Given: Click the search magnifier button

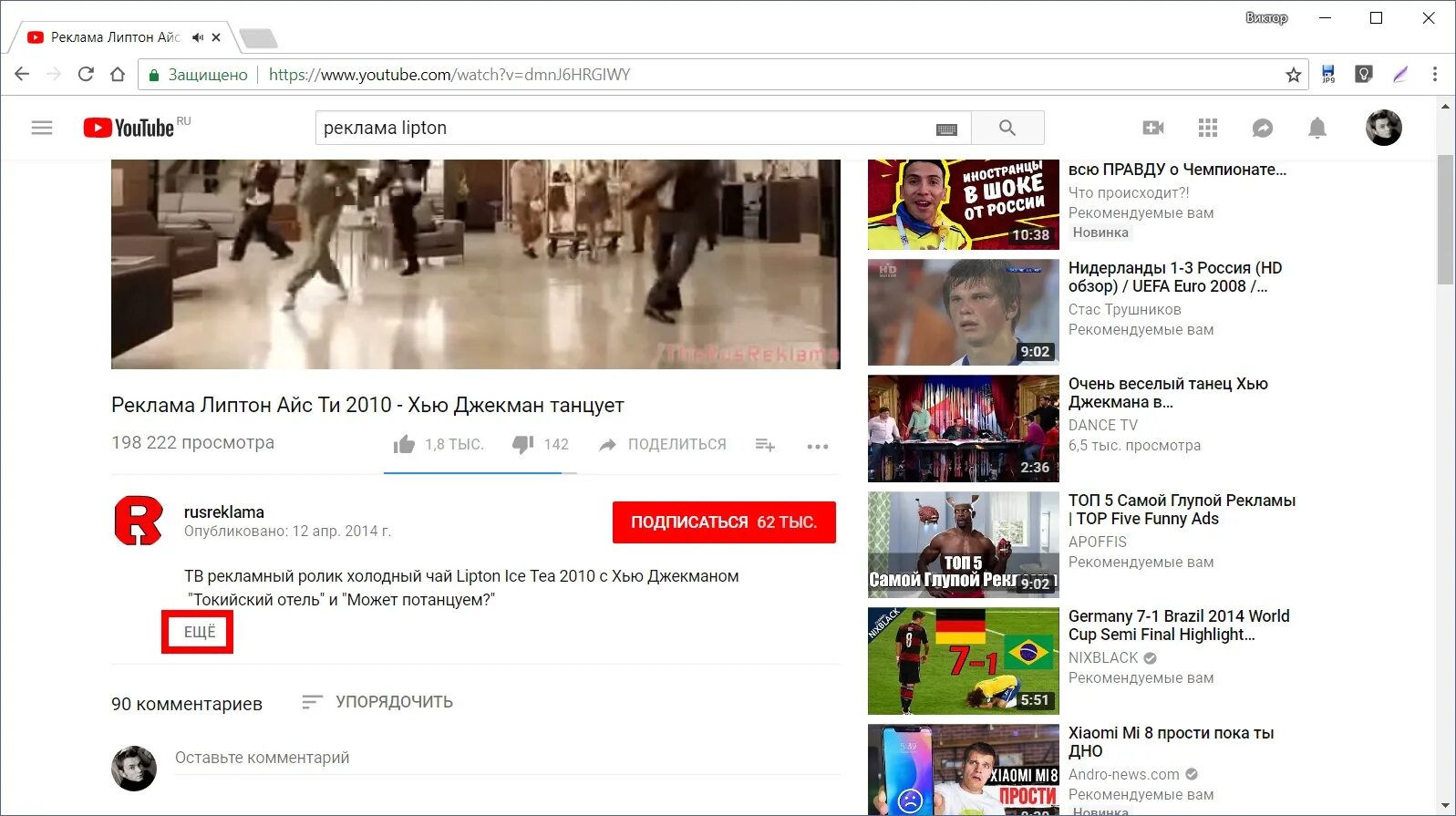Looking at the screenshot, I should click(x=1007, y=128).
